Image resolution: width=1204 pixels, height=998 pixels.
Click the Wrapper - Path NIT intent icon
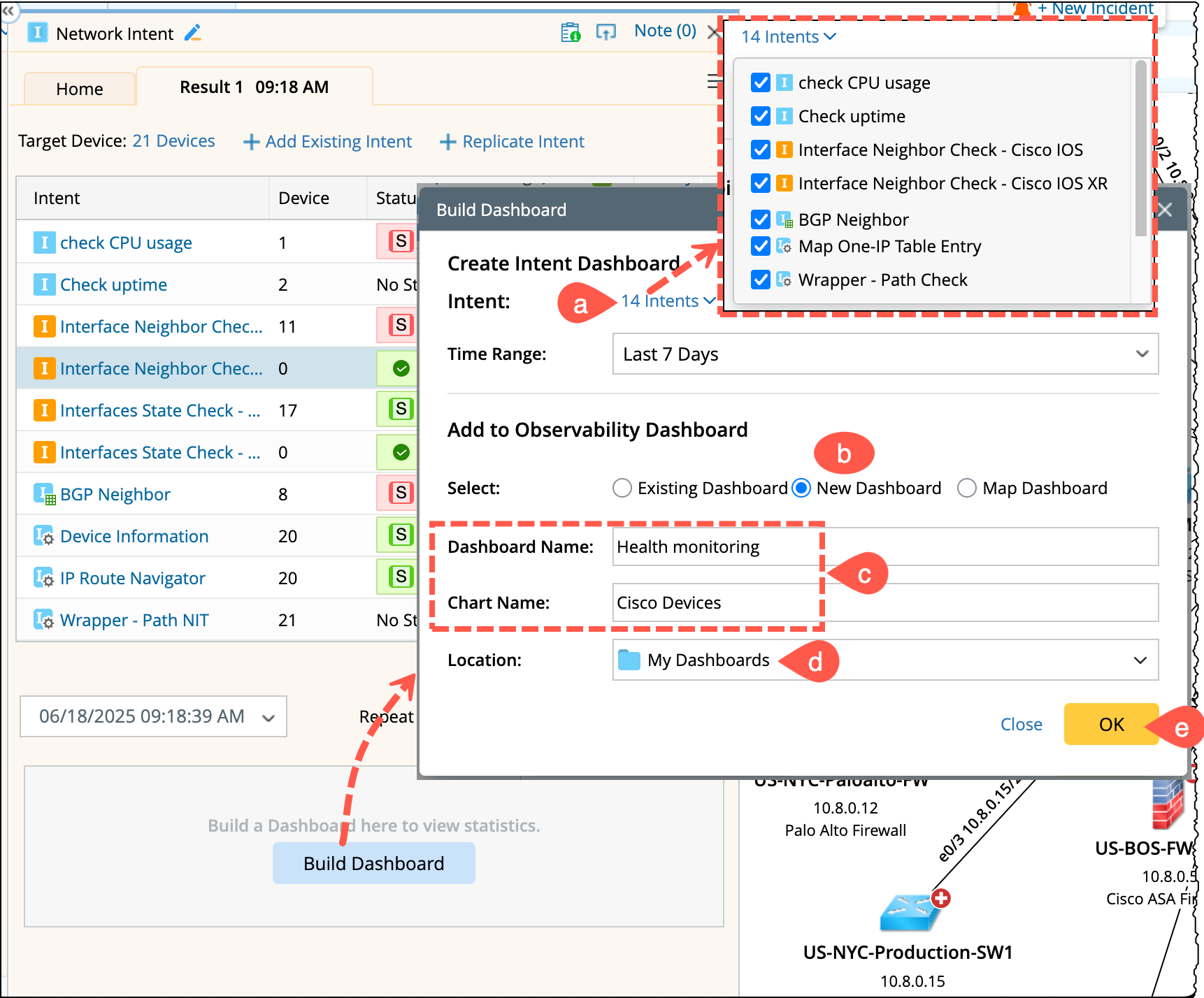(44, 620)
